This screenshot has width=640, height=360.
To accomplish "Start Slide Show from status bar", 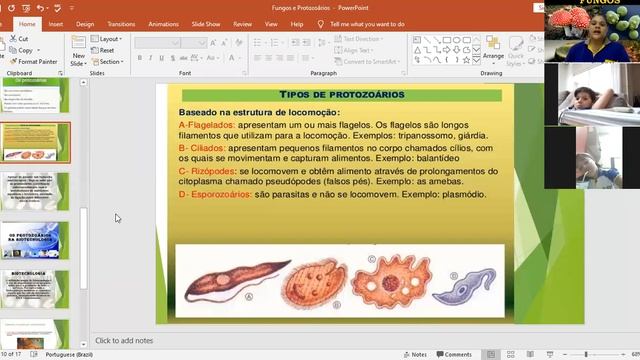I will tap(550, 354).
